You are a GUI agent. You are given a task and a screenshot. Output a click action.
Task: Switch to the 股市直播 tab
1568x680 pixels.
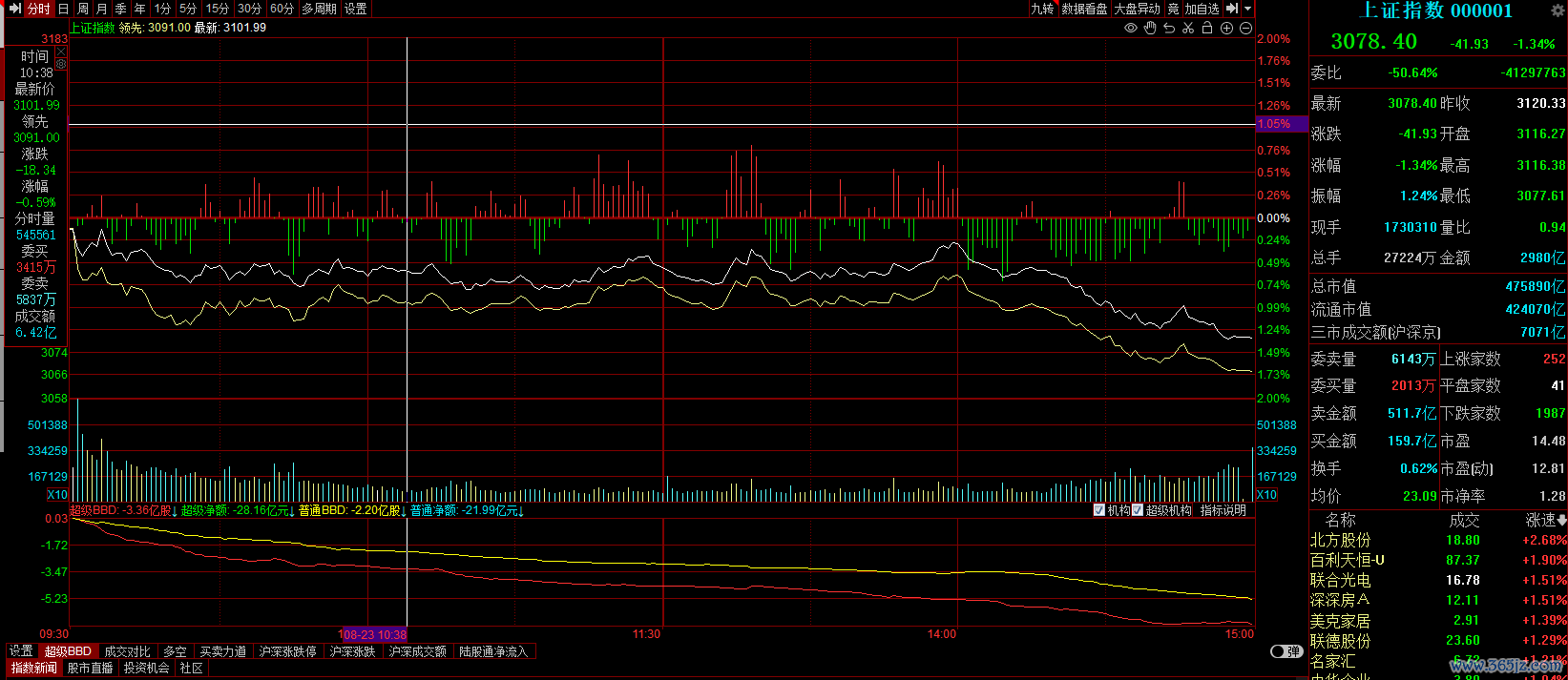click(x=91, y=669)
